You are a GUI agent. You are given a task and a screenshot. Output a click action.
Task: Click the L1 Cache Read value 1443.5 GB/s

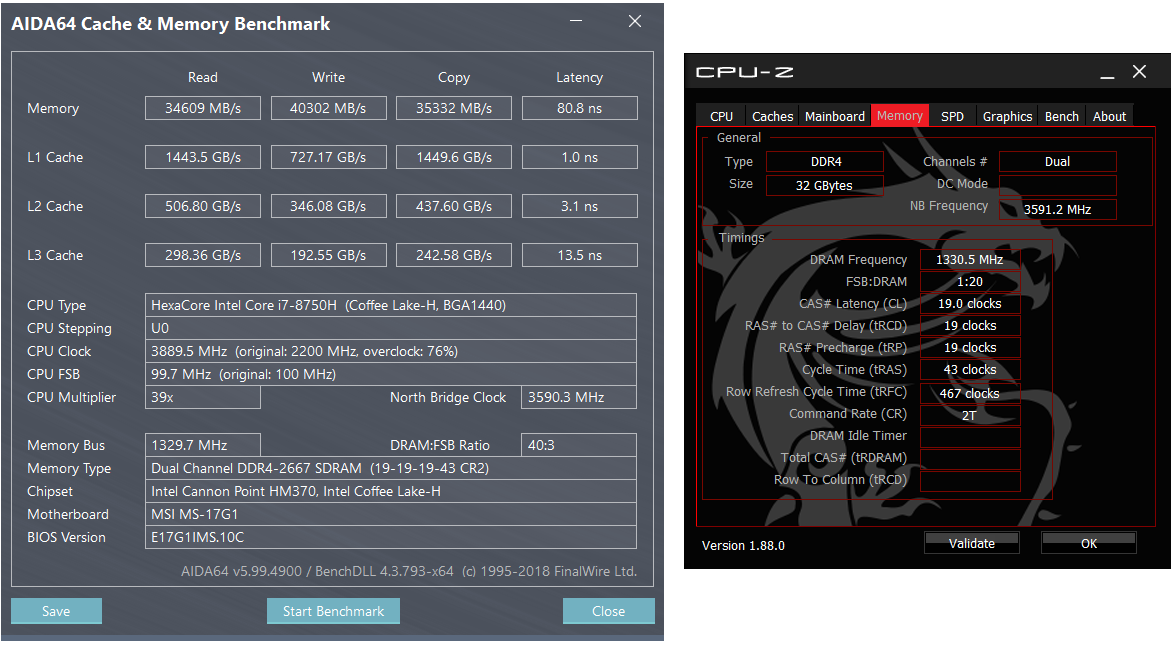point(203,157)
